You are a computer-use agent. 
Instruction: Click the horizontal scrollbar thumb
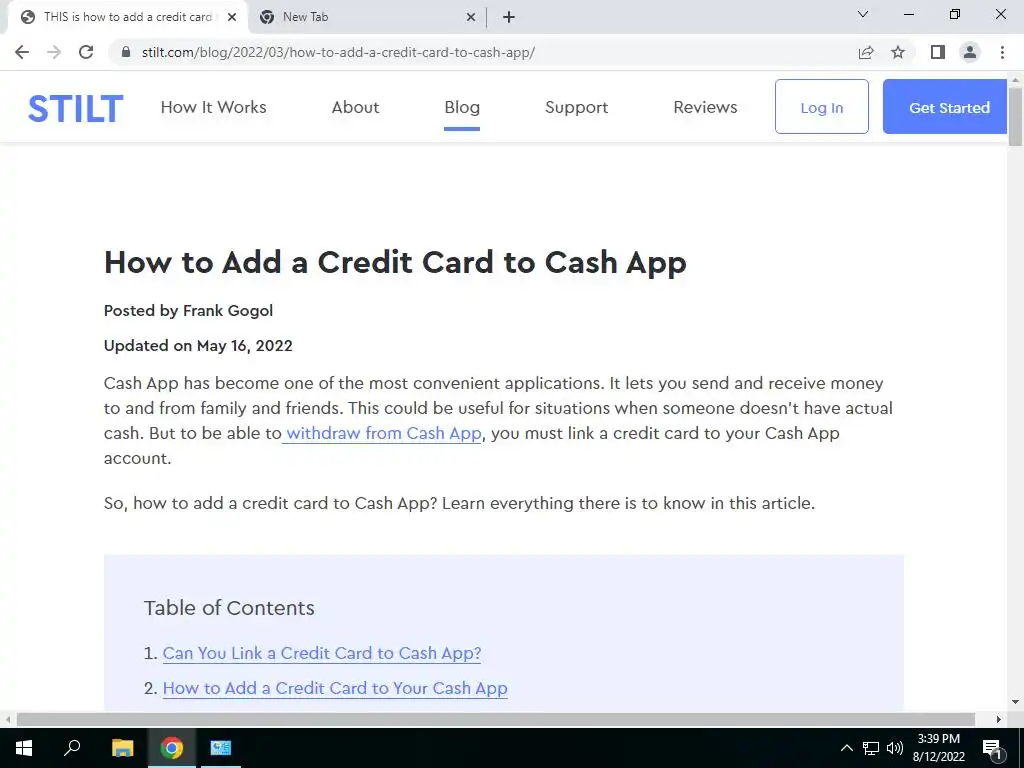496,720
